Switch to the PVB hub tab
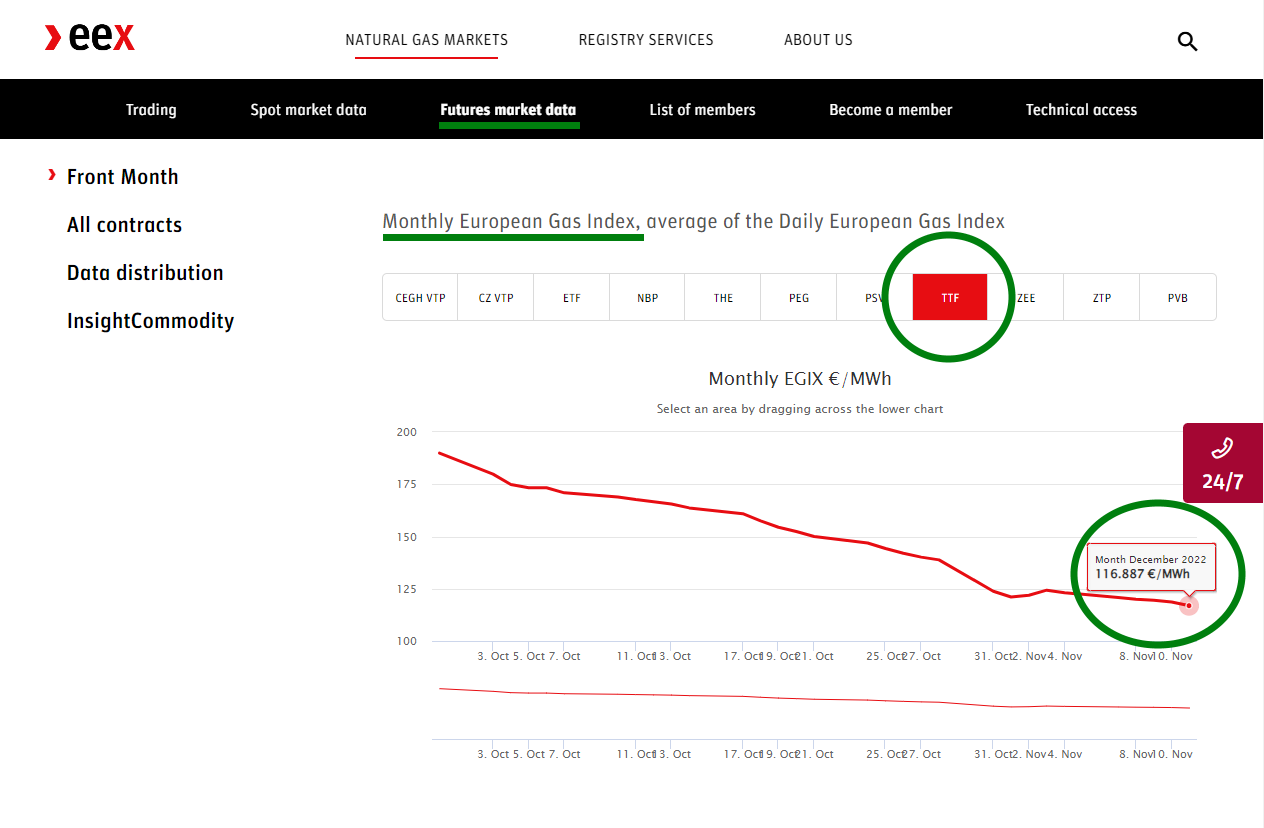Image resolution: width=1264 pixels, height=828 pixels. (1178, 297)
